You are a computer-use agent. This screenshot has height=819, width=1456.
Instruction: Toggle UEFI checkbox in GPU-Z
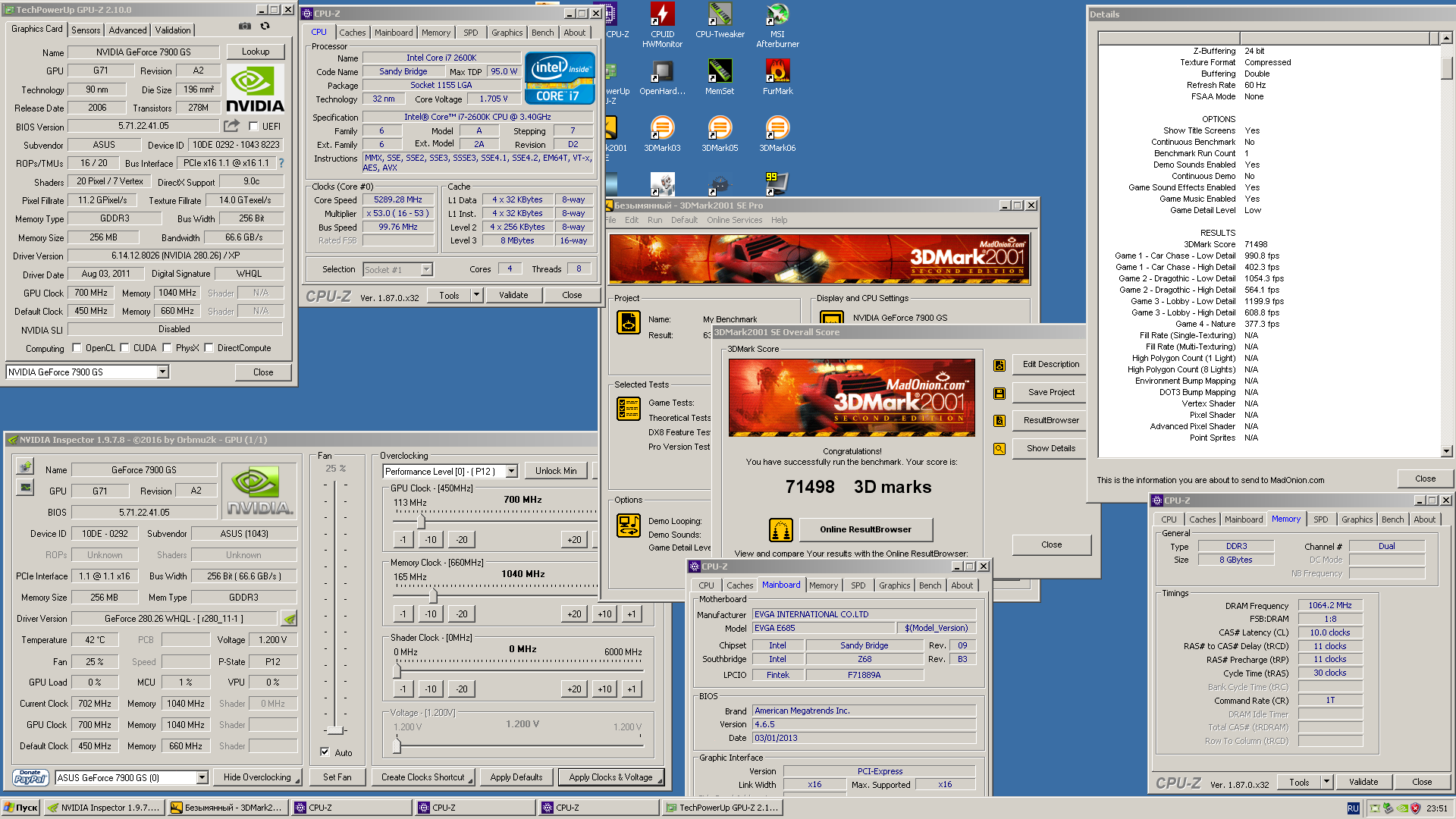coord(254,127)
